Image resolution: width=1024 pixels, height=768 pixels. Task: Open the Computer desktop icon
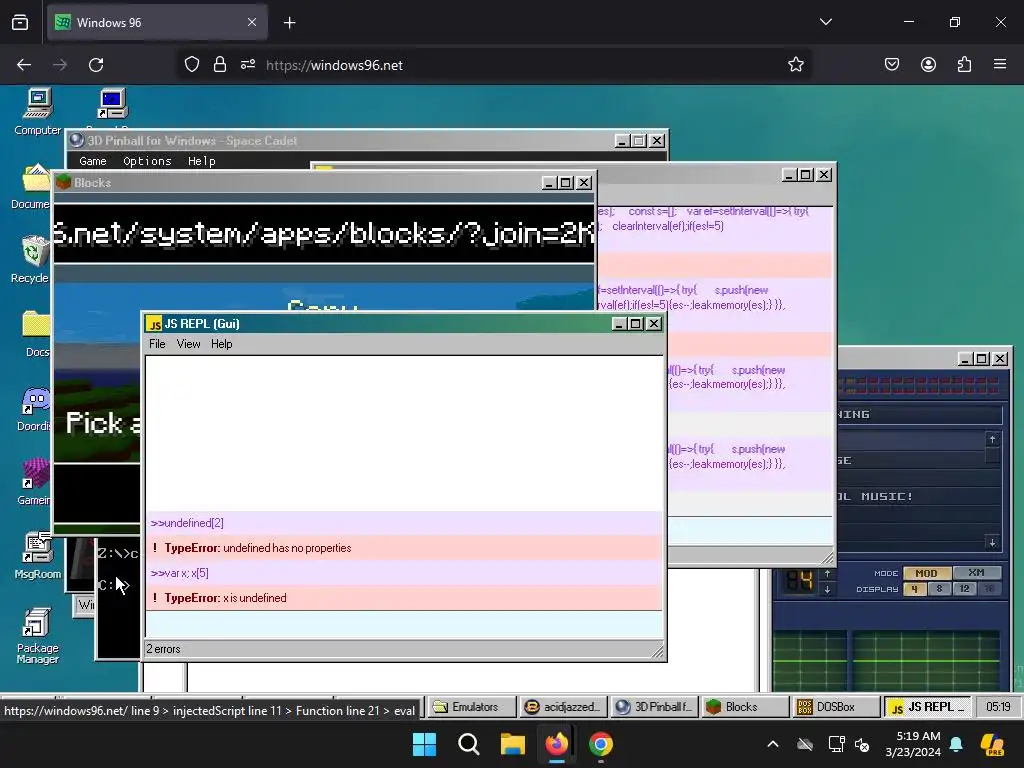tap(38, 111)
